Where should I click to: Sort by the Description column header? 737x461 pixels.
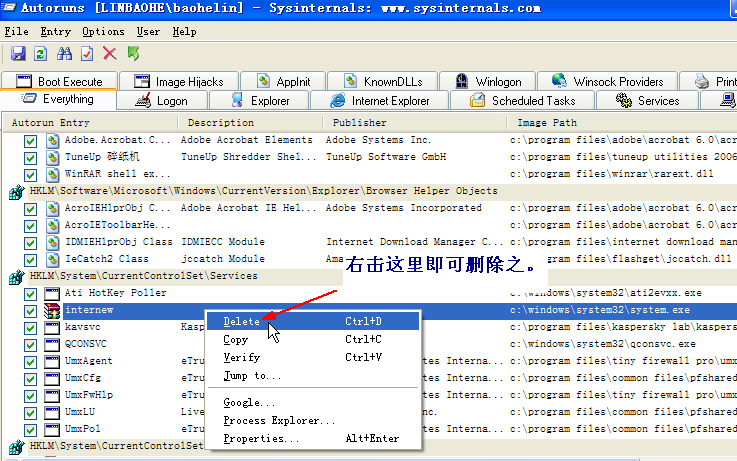(251, 123)
